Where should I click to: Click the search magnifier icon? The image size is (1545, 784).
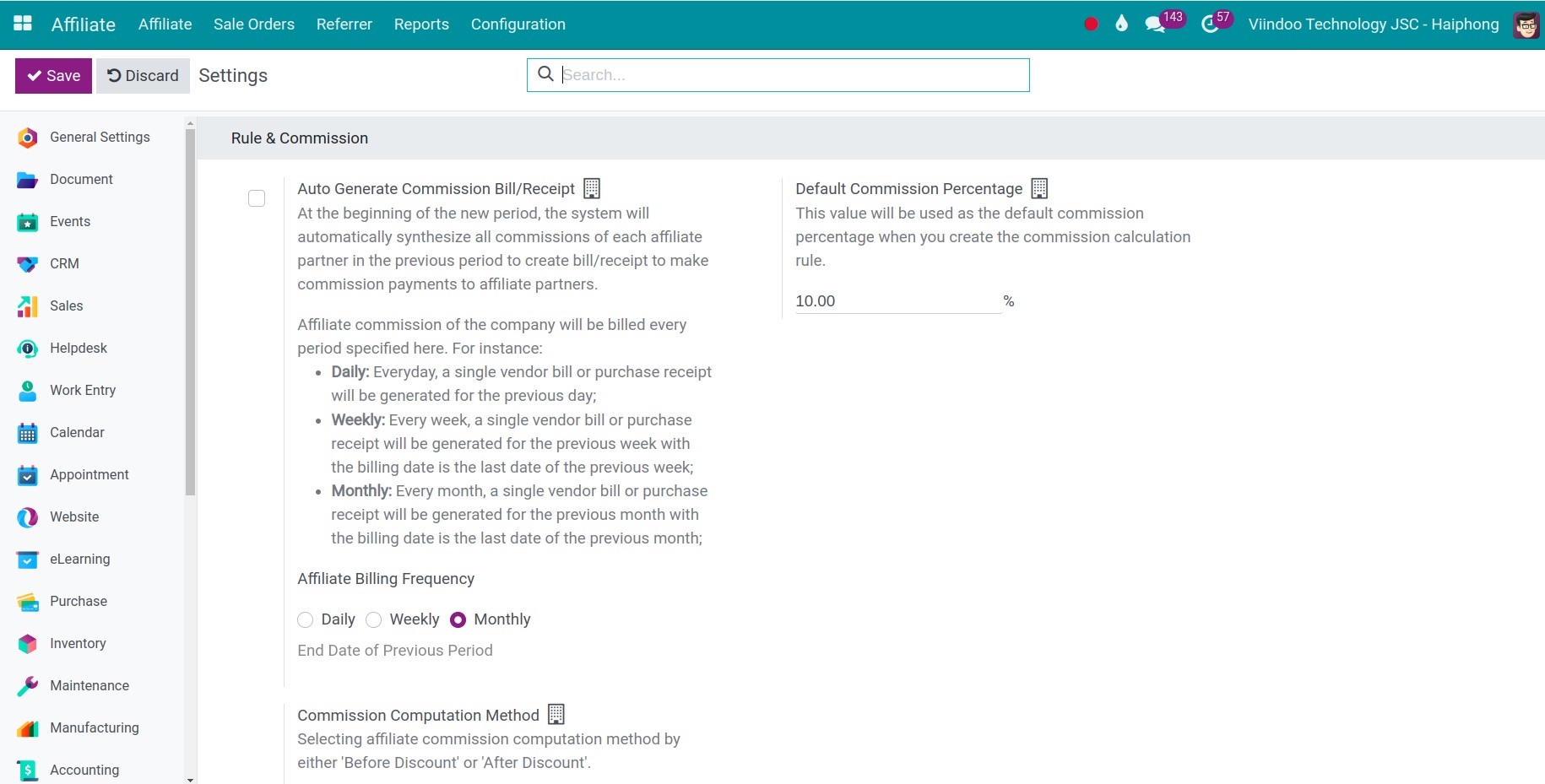pyautogui.click(x=546, y=74)
